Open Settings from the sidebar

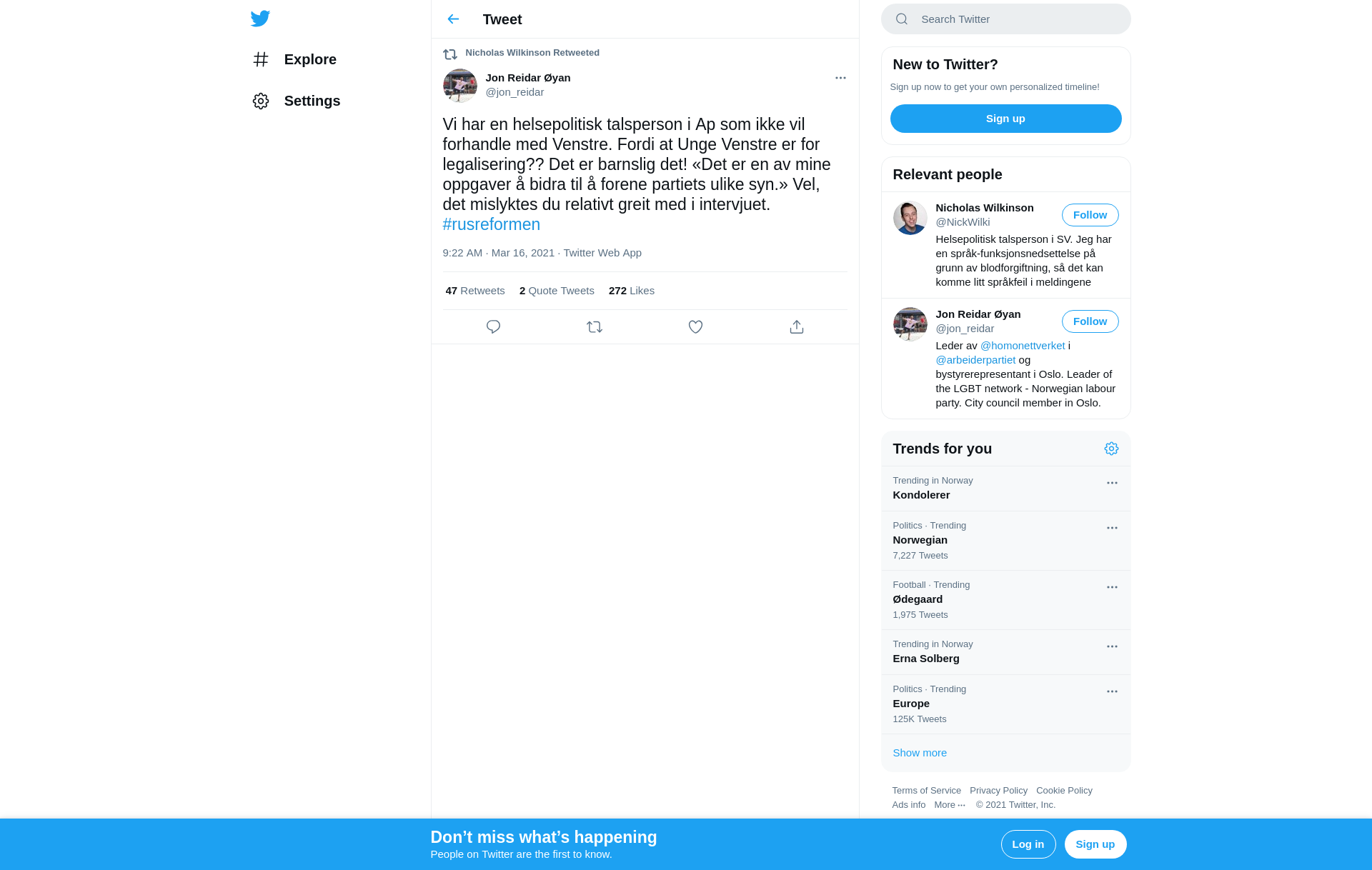(297, 101)
